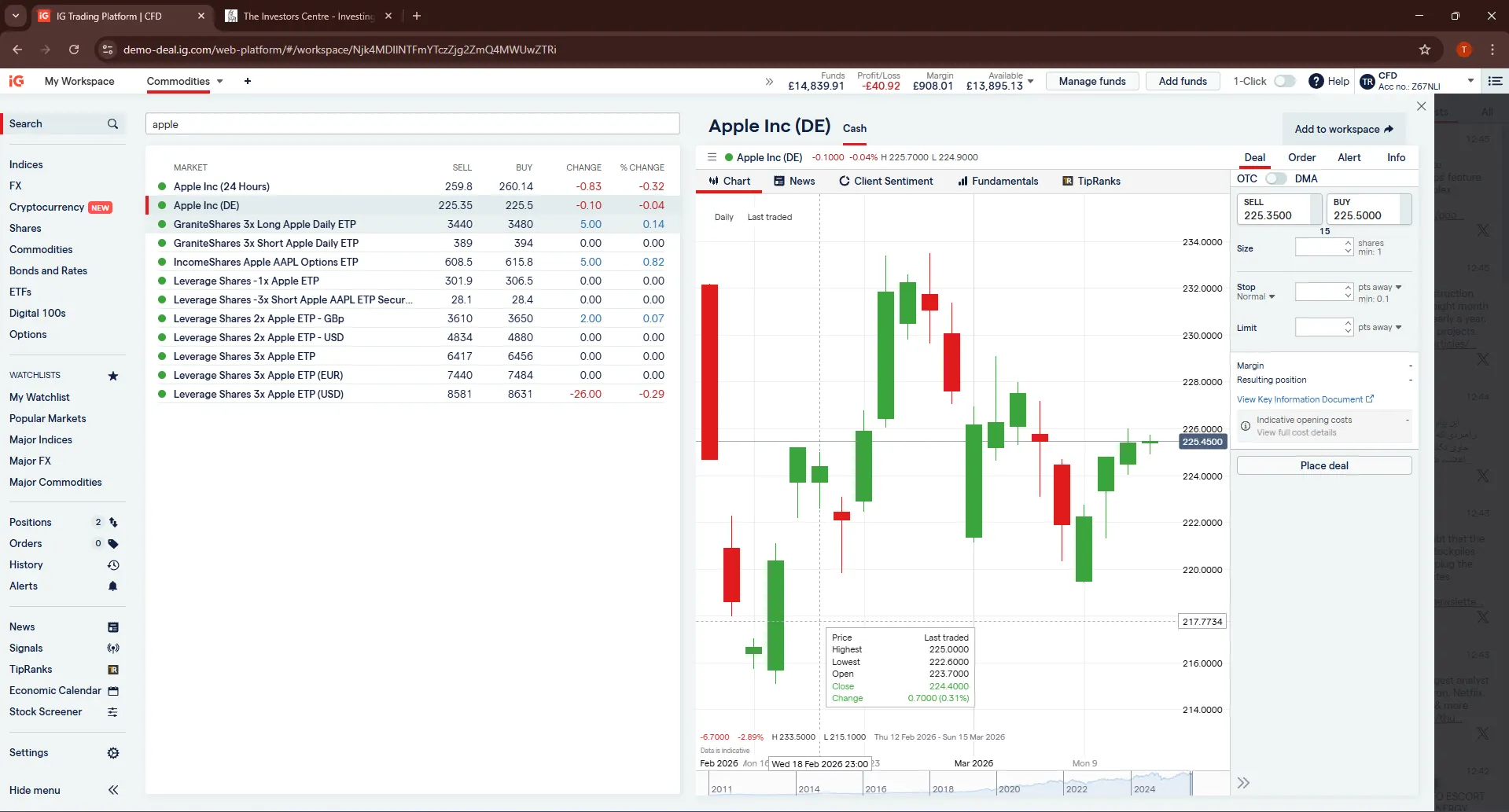
Task: Open the News icon in sidebar
Action: 113,627
